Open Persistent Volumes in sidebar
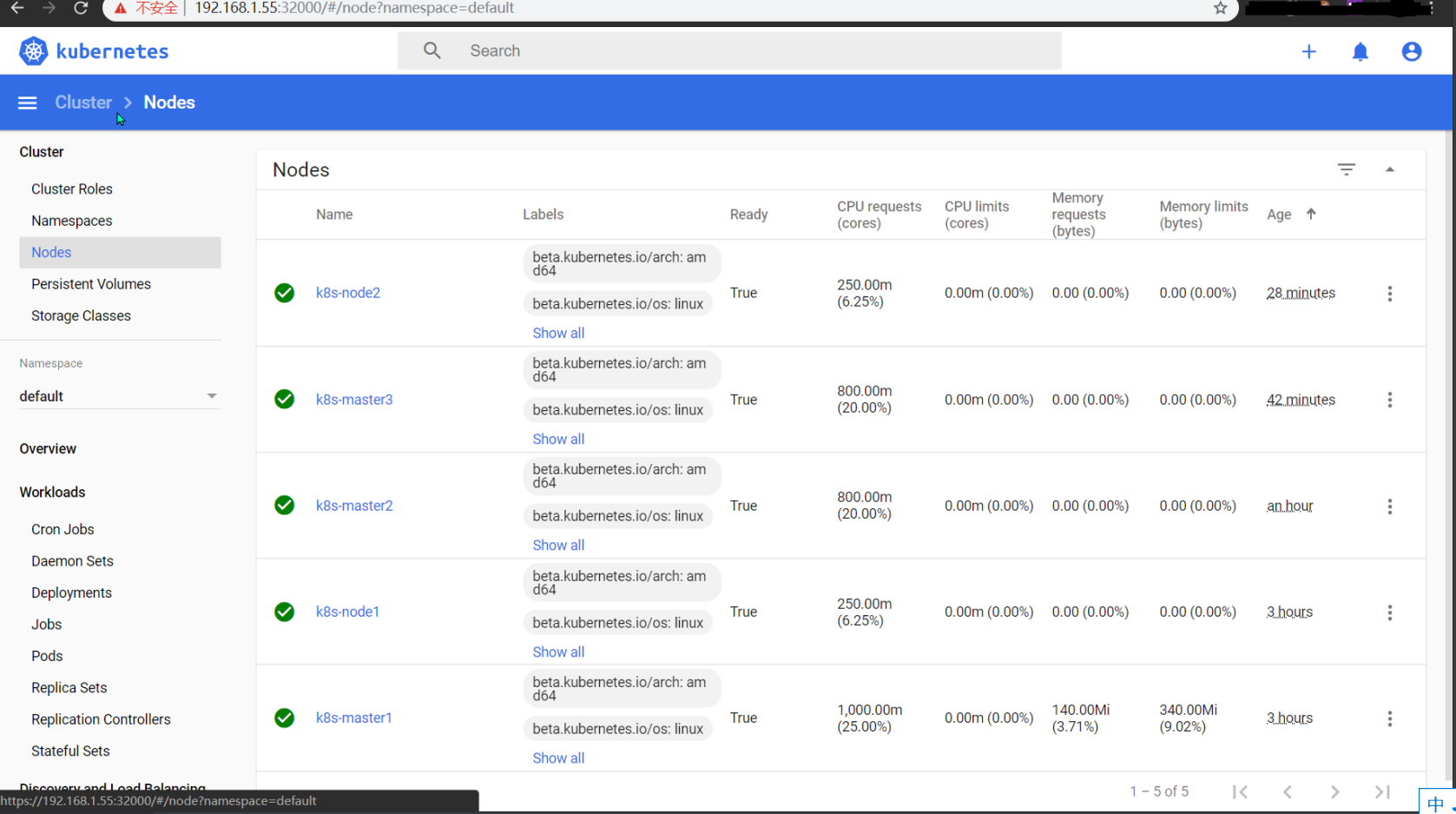The image size is (1456, 814). (91, 284)
